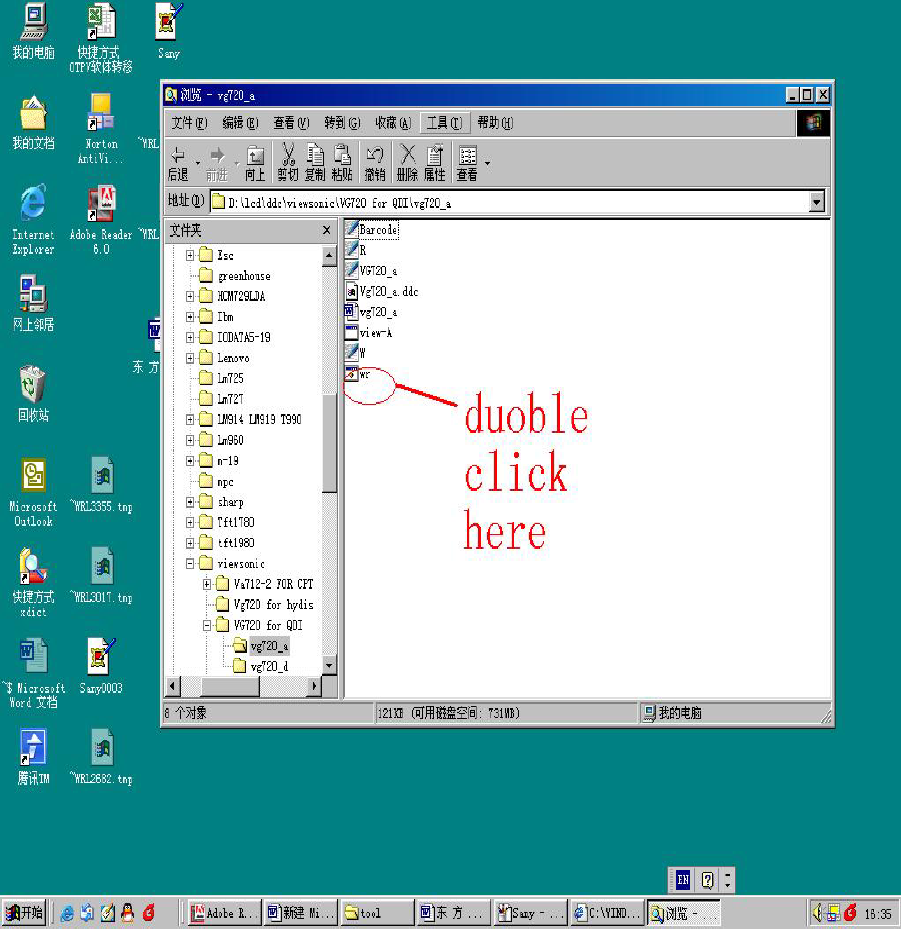Open the Tools (工具) menu
901x929 pixels.
[x=444, y=123]
